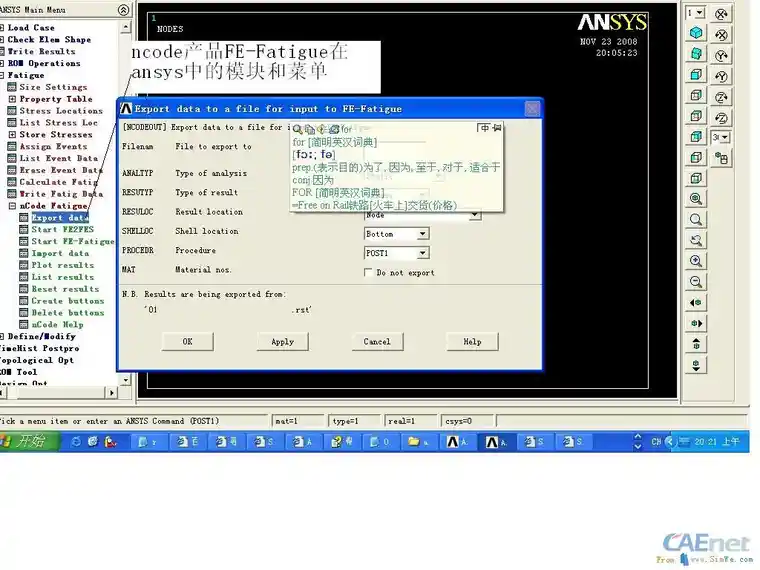Click Help in Export data dialog
This screenshot has height=570, width=760.
pyautogui.click(x=472, y=342)
